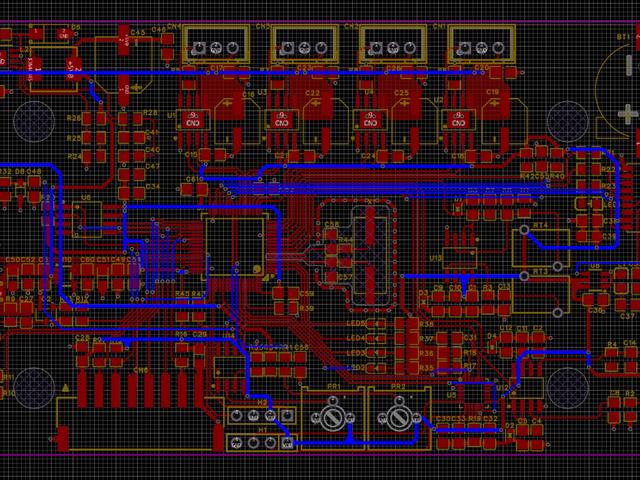
Task: Select the U2 regulator GND tab pad
Action: pyautogui.click(x=458, y=120)
